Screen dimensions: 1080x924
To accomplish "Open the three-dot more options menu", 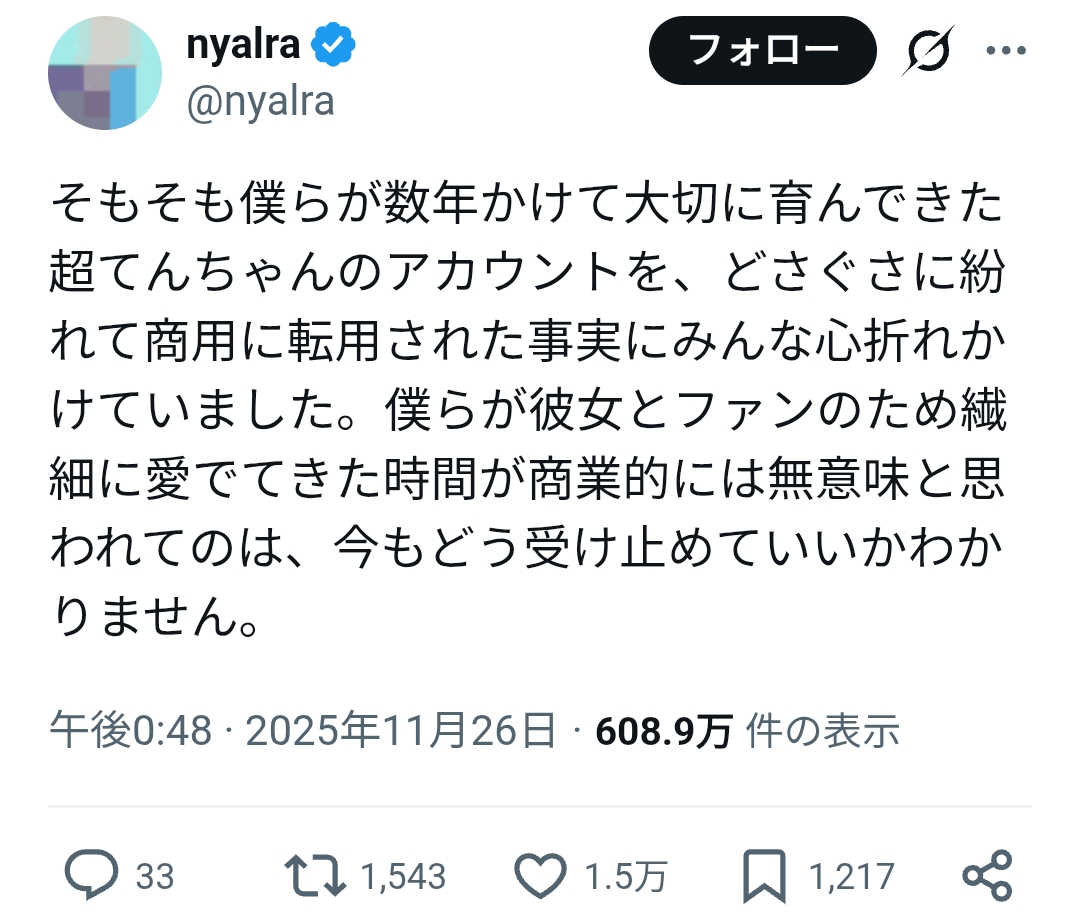I will 1005,51.
